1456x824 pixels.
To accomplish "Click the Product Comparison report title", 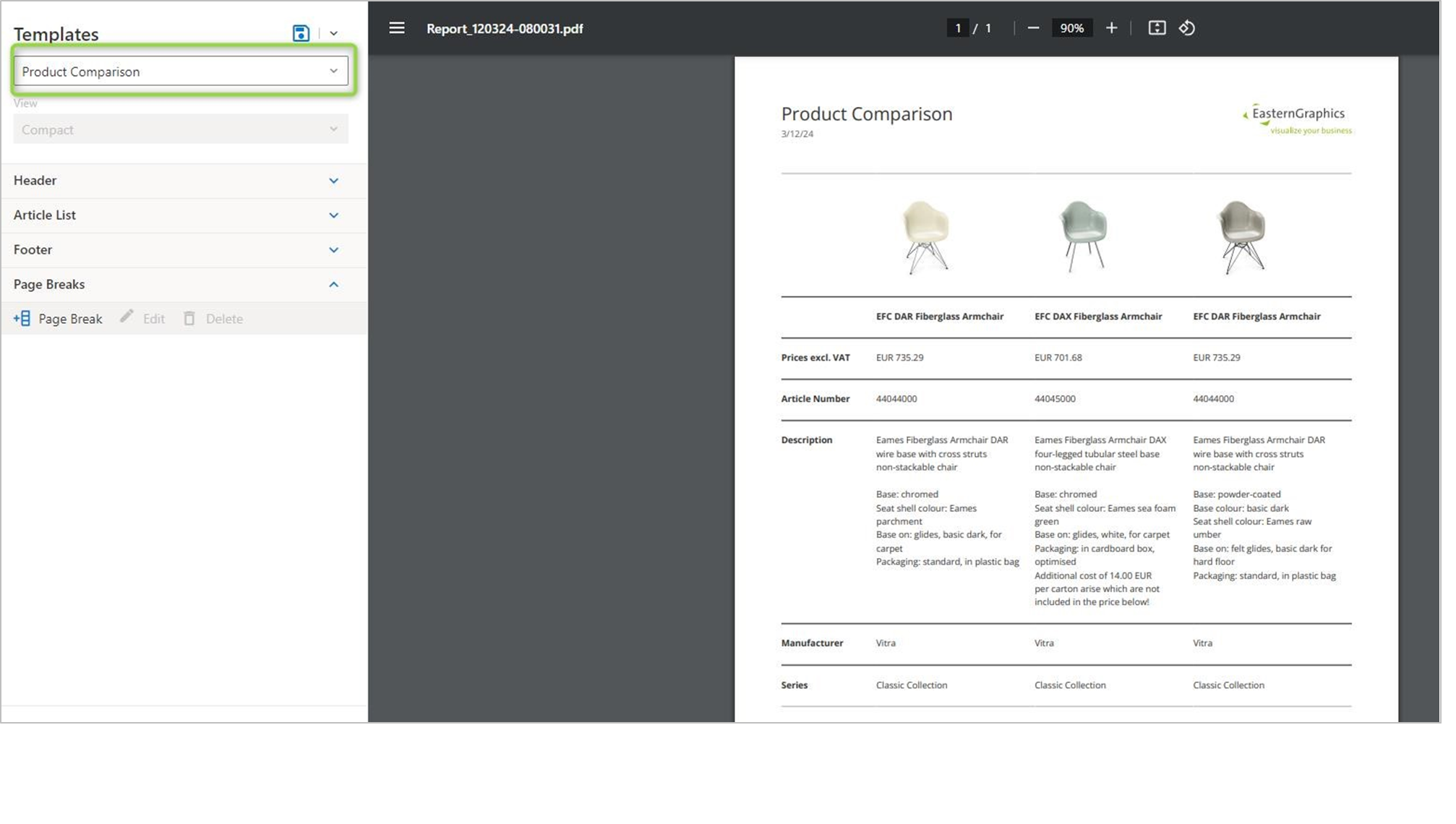I will [x=867, y=114].
